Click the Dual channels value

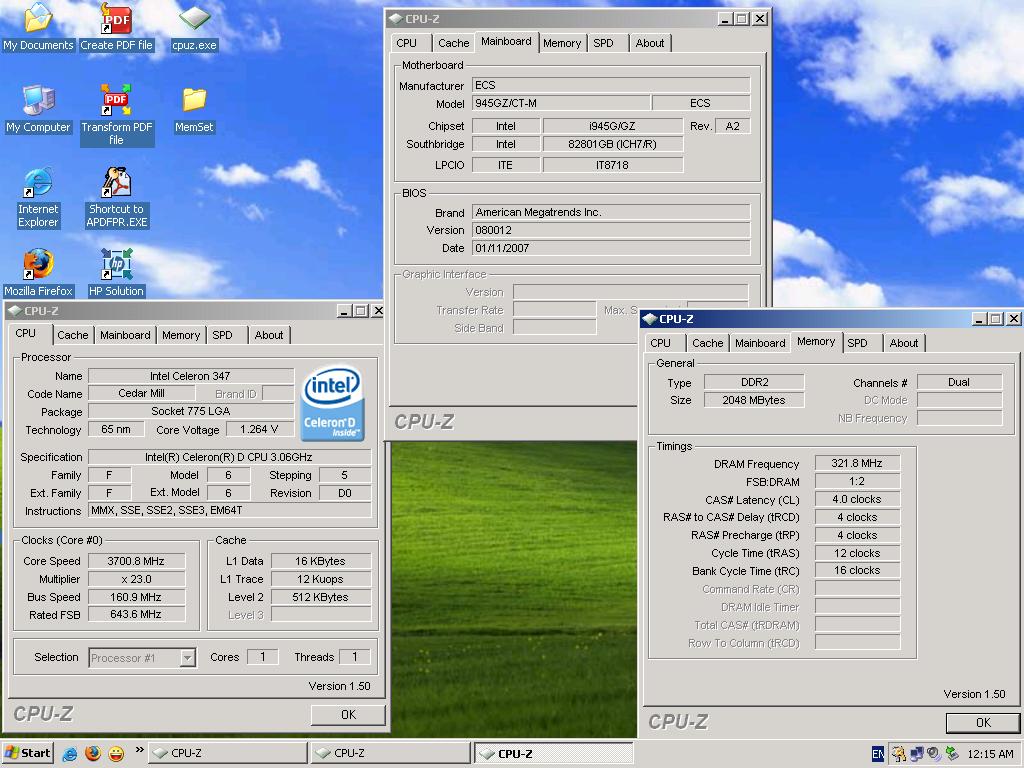pyautogui.click(x=959, y=382)
